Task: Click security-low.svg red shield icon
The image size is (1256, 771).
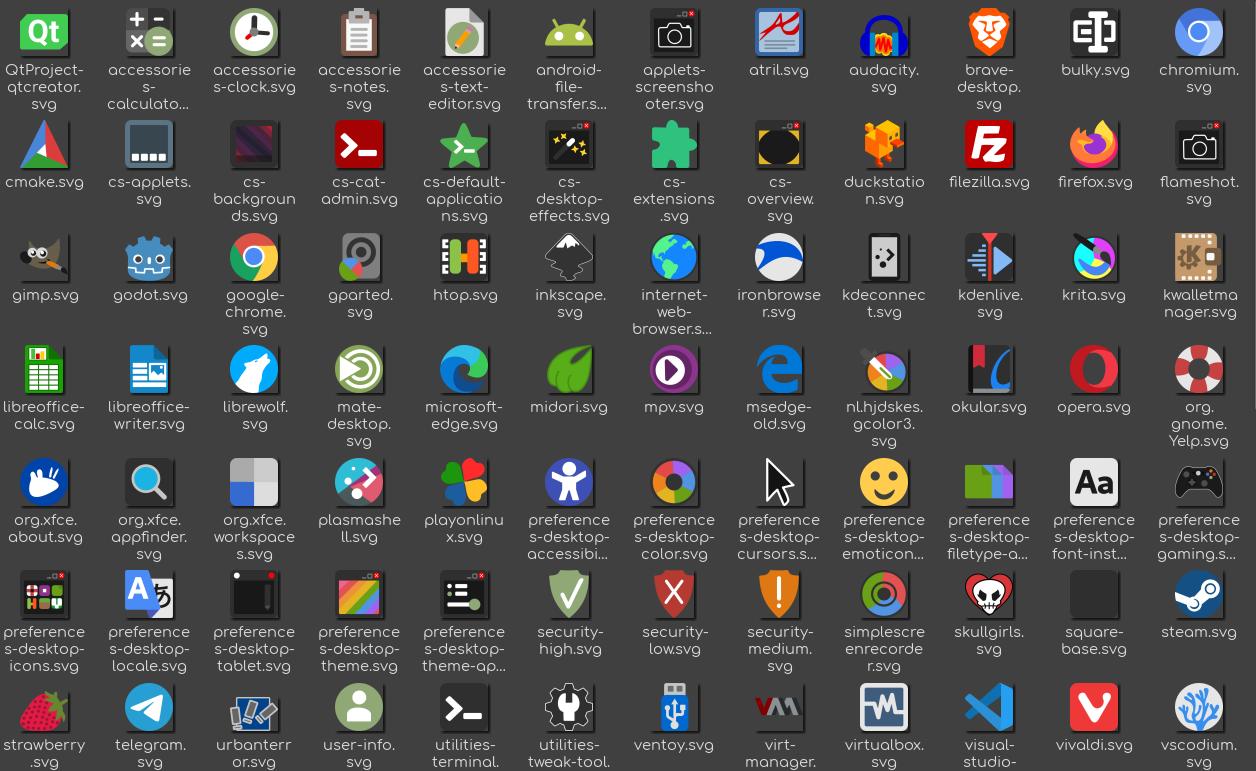Action: tap(674, 595)
